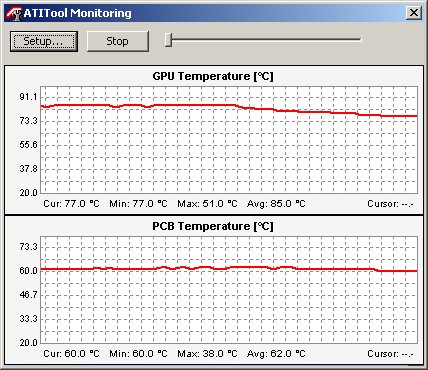
Task: Click the GPU Temperature graph title
Action: [x=213, y=76]
